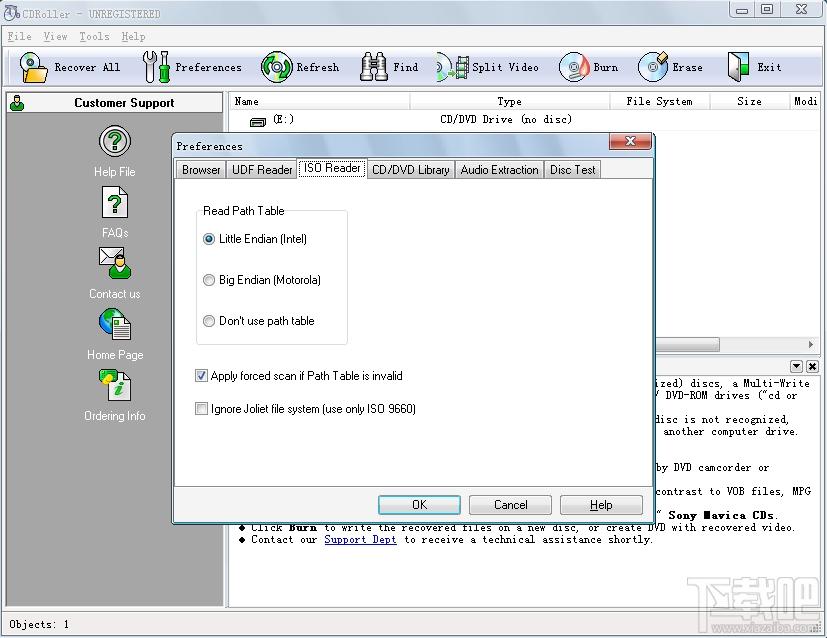
Task: Enable Ignore Joliet file system checkbox
Action: 201,409
